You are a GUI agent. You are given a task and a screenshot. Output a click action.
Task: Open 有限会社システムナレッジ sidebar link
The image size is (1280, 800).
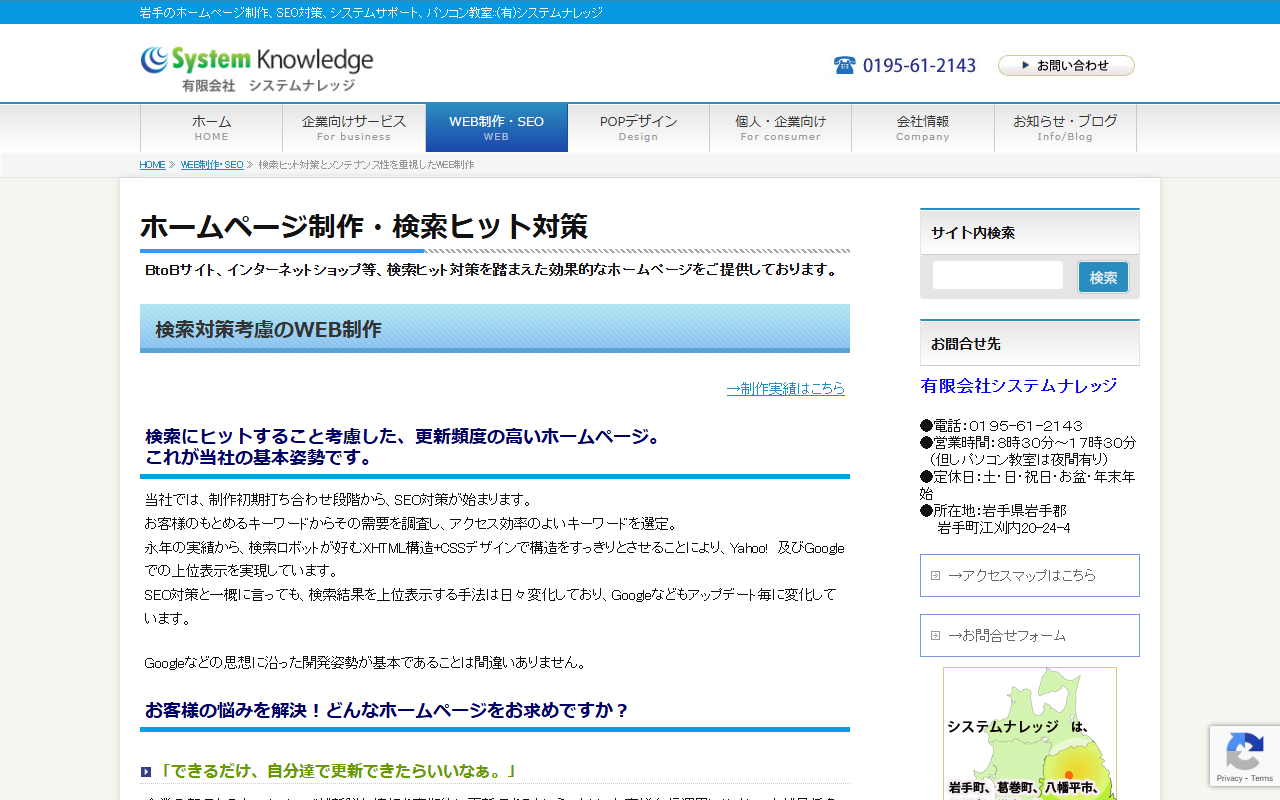click(1018, 385)
